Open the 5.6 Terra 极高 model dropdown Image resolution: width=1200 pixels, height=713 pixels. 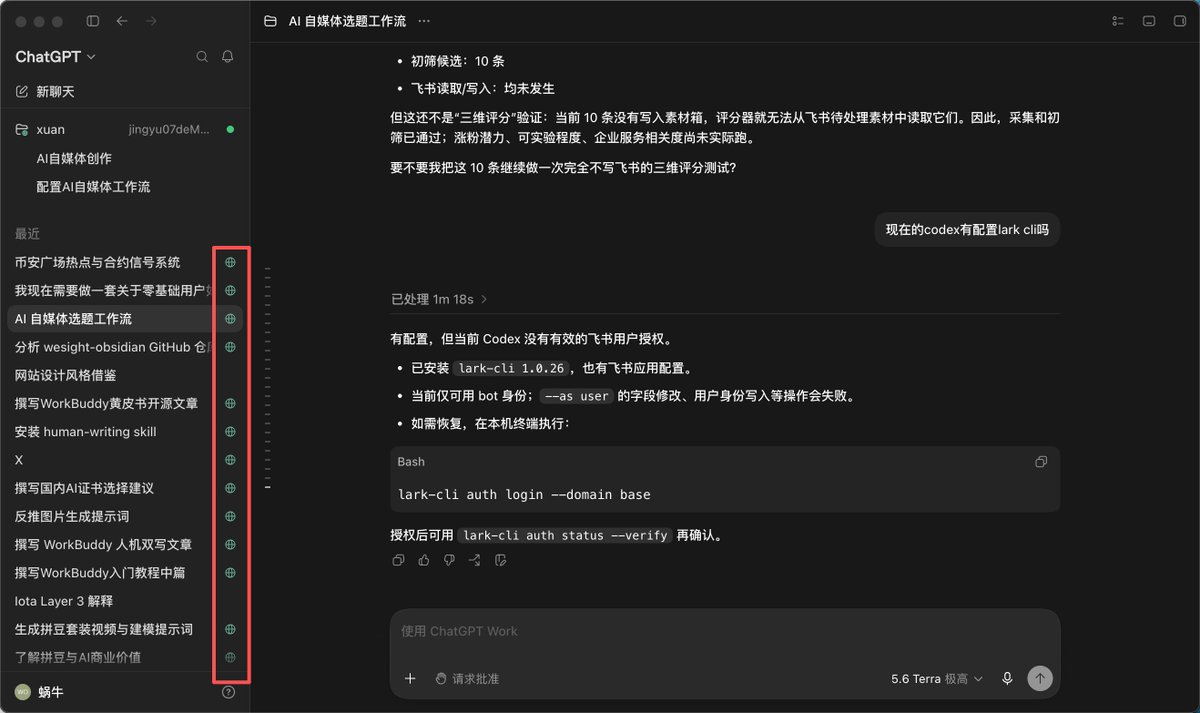click(x=937, y=679)
